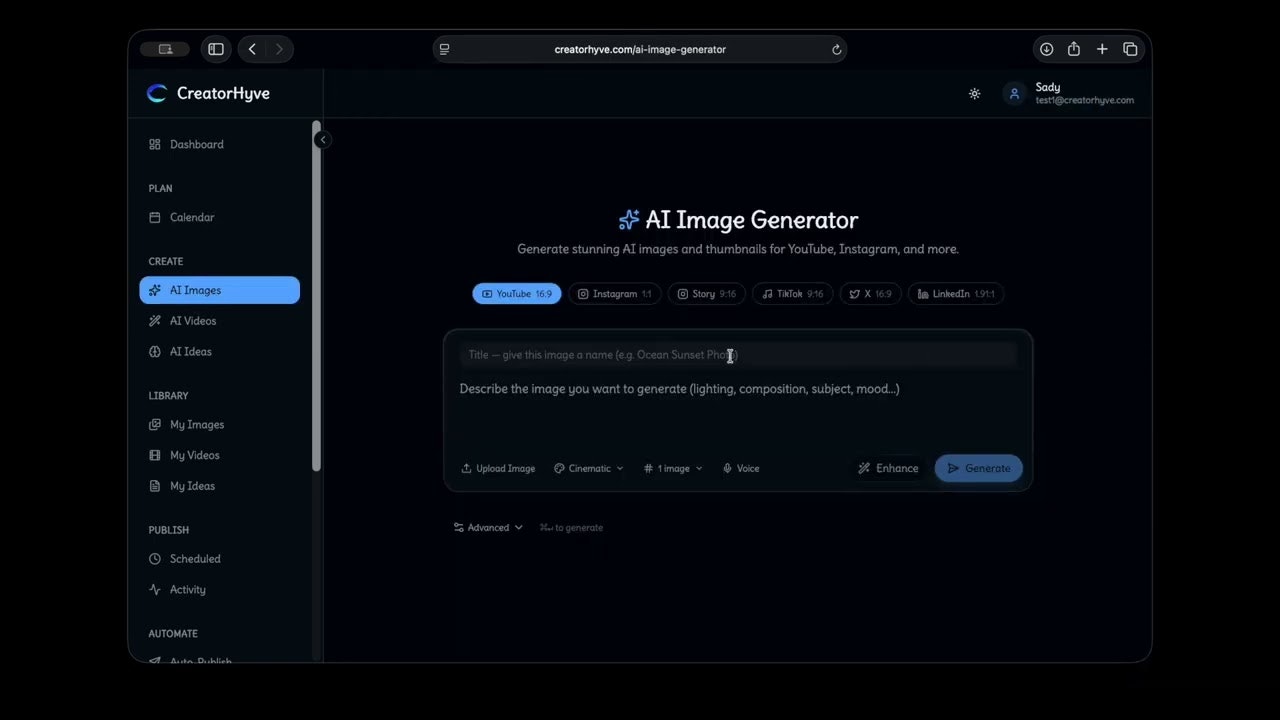Screen dimensions: 1280x720
Task: Open the Calendar under Plan
Action: click(191, 217)
